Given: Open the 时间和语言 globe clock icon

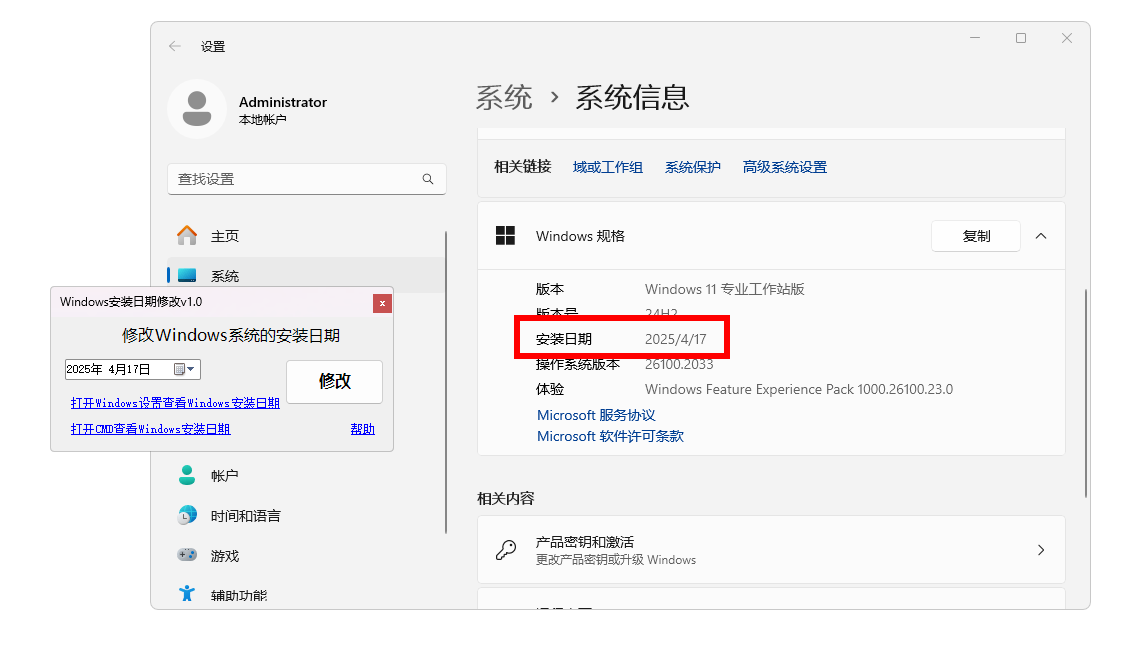Looking at the screenshot, I should (x=187, y=515).
